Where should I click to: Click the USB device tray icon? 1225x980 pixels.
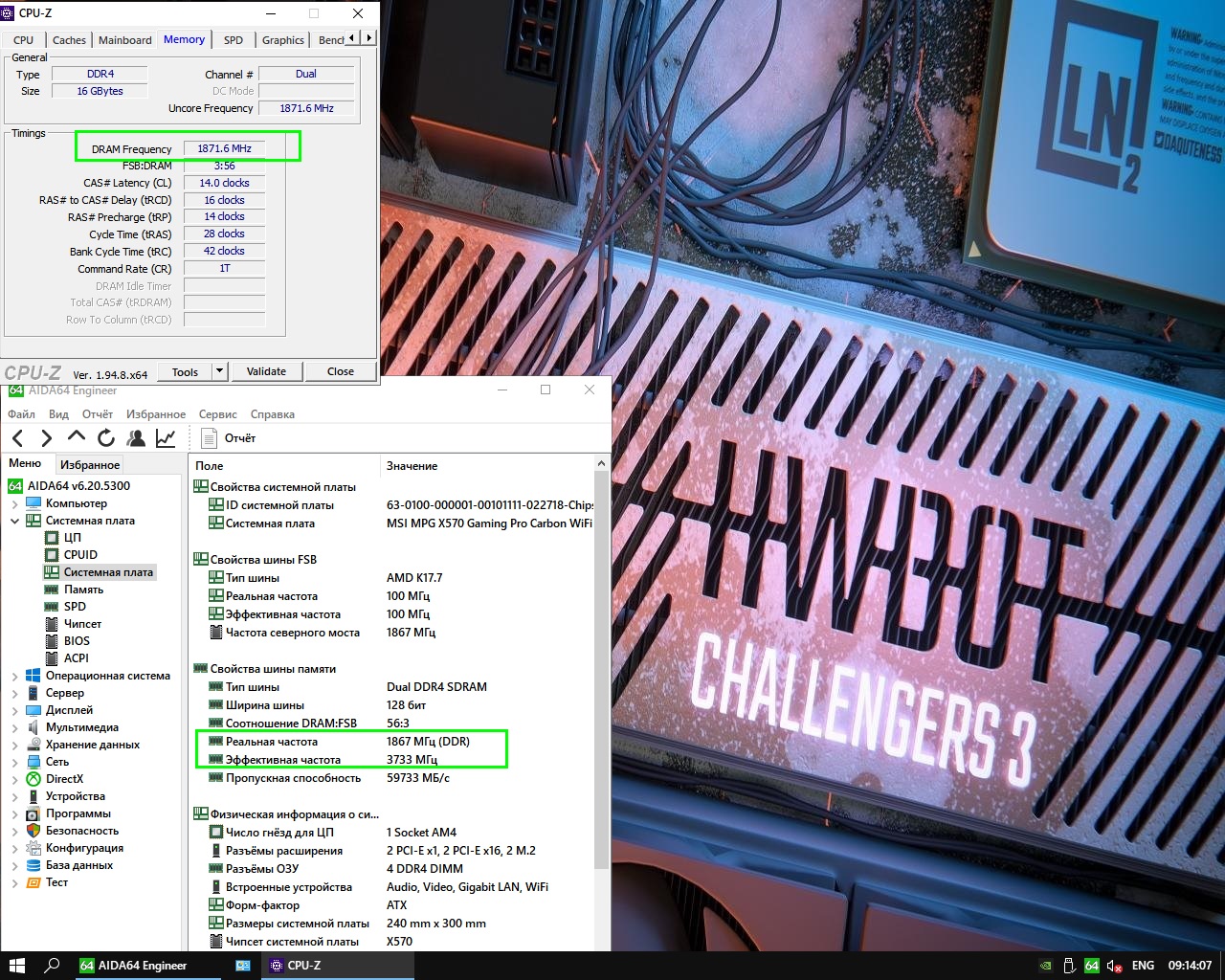pos(1070,966)
